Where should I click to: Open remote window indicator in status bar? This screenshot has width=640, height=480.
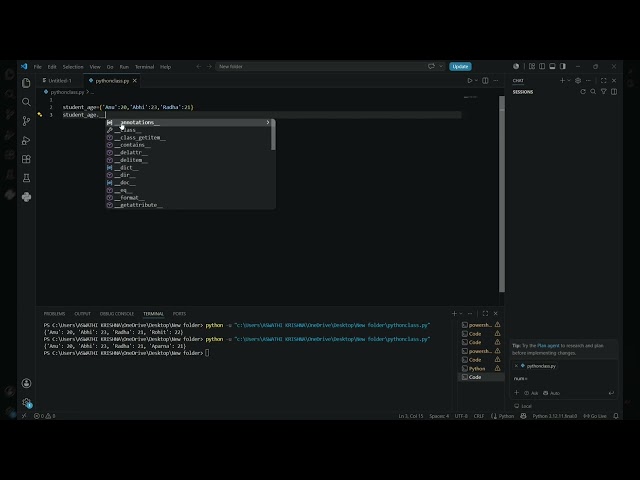24,416
